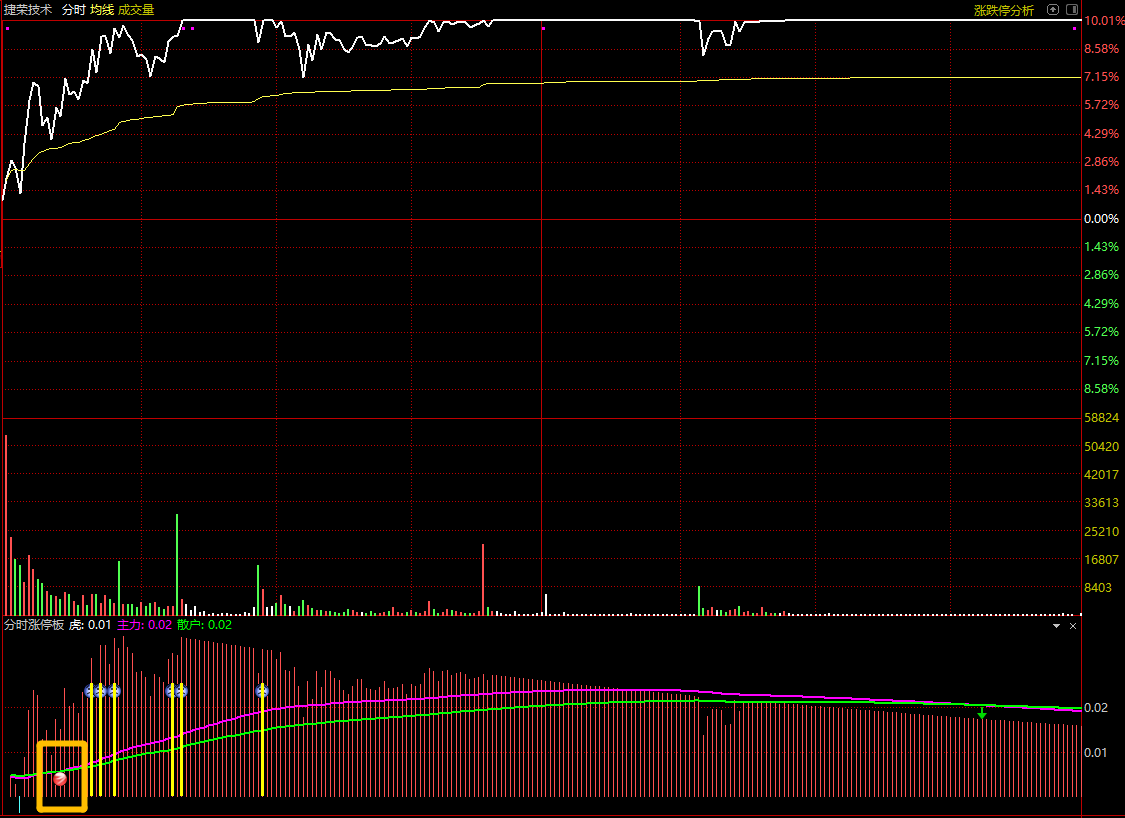The height and width of the screenshot is (818, 1125).
Task: Switch to the 分时 tab label
Action: (x=73, y=10)
